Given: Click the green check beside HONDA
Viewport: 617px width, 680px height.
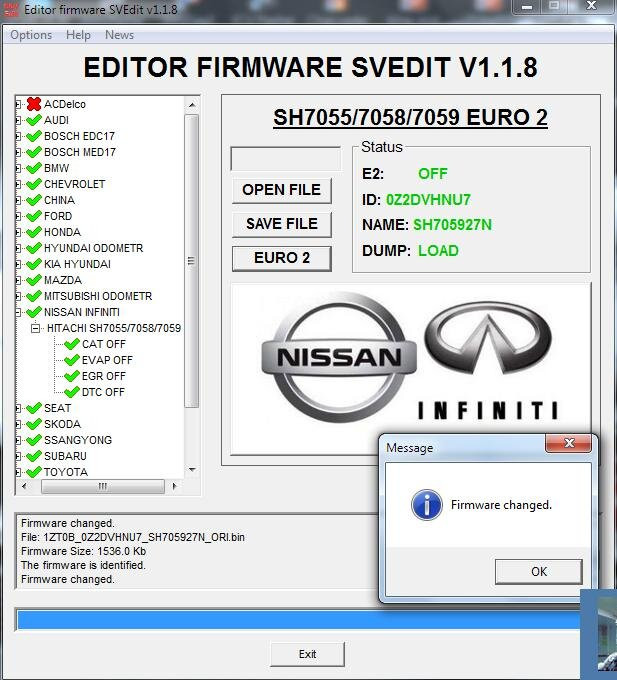Looking at the screenshot, I should click(34, 232).
